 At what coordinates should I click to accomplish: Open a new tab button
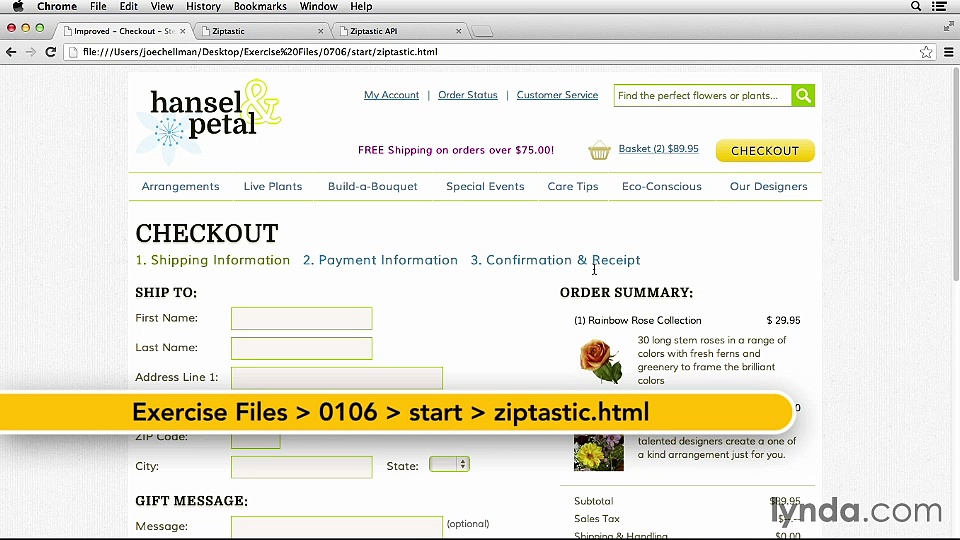(x=482, y=31)
